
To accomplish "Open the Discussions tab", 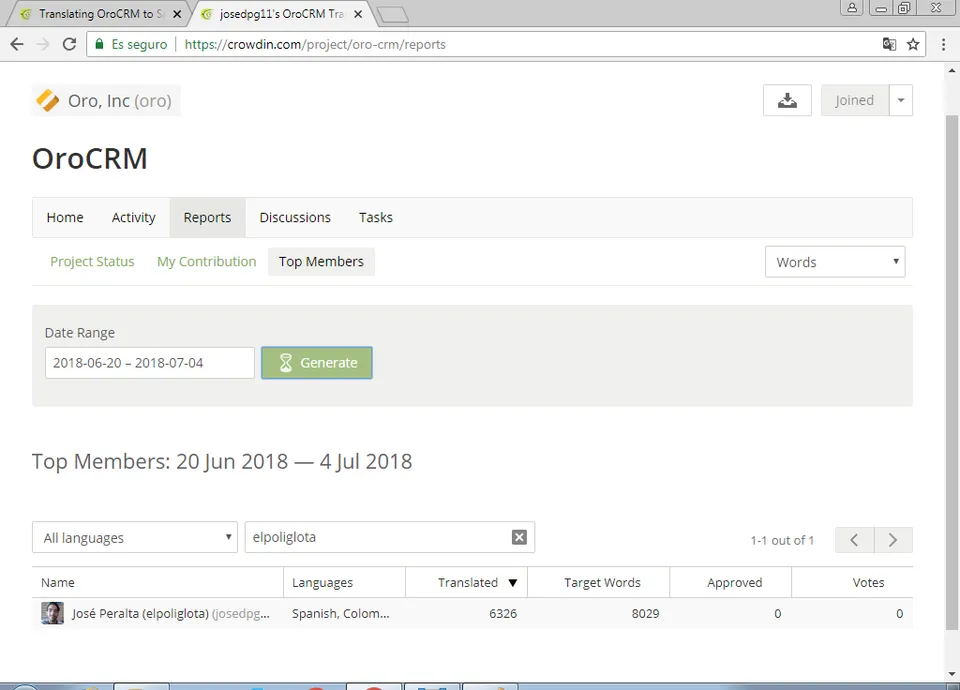I will pyautogui.click(x=295, y=217).
